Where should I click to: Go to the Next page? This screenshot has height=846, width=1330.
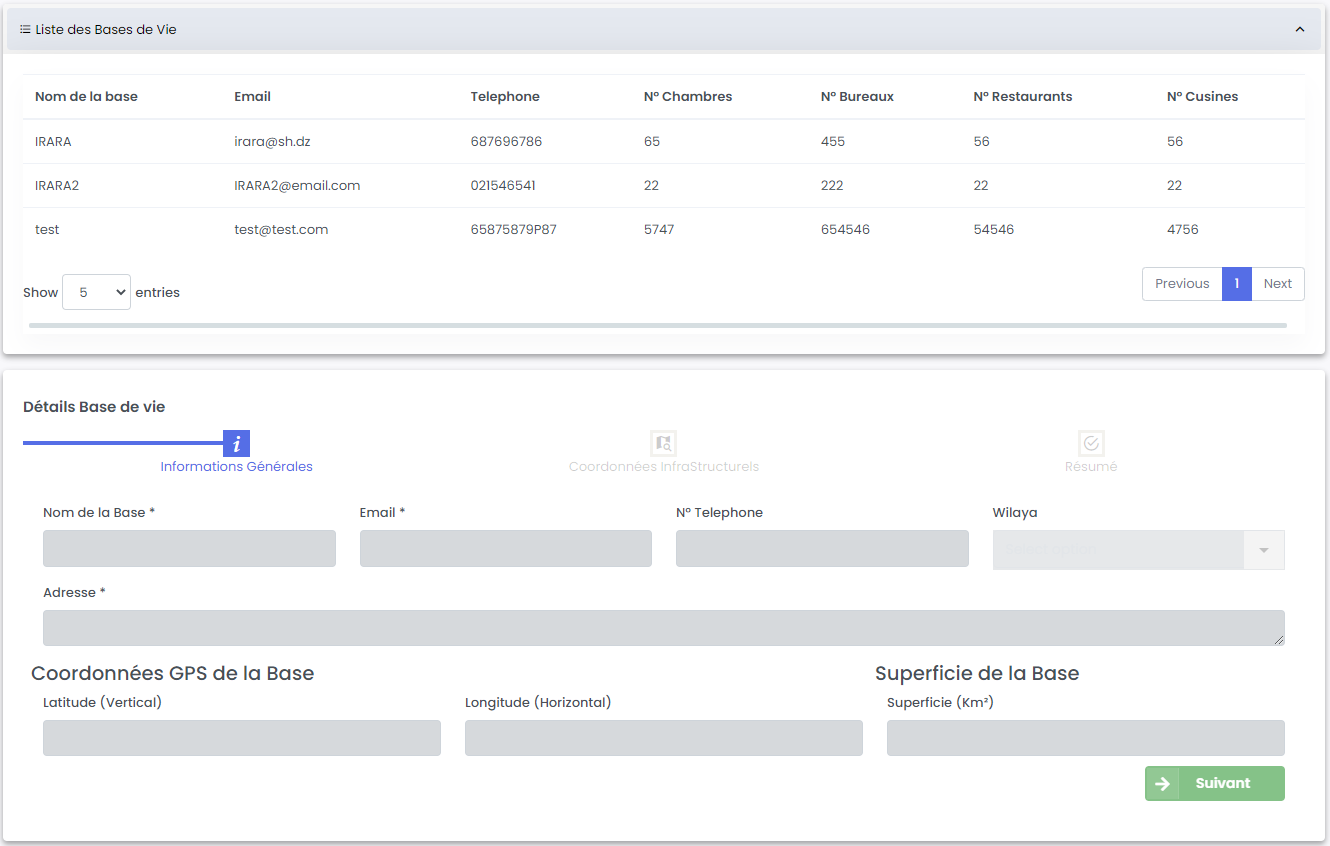pyautogui.click(x=1277, y=284)
